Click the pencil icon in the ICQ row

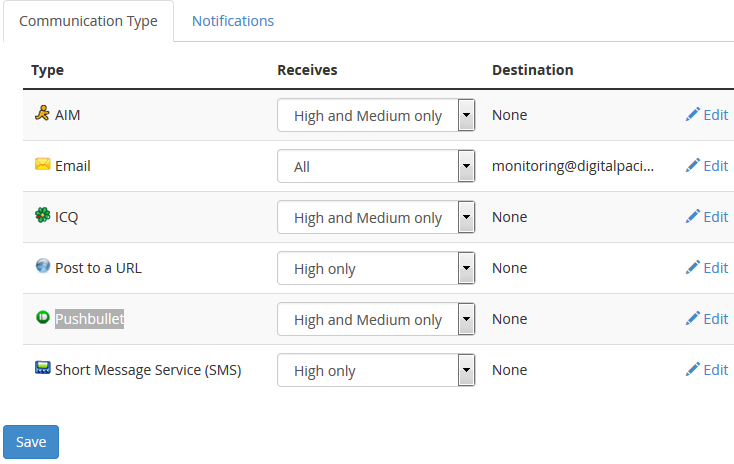tap(693, 216)
